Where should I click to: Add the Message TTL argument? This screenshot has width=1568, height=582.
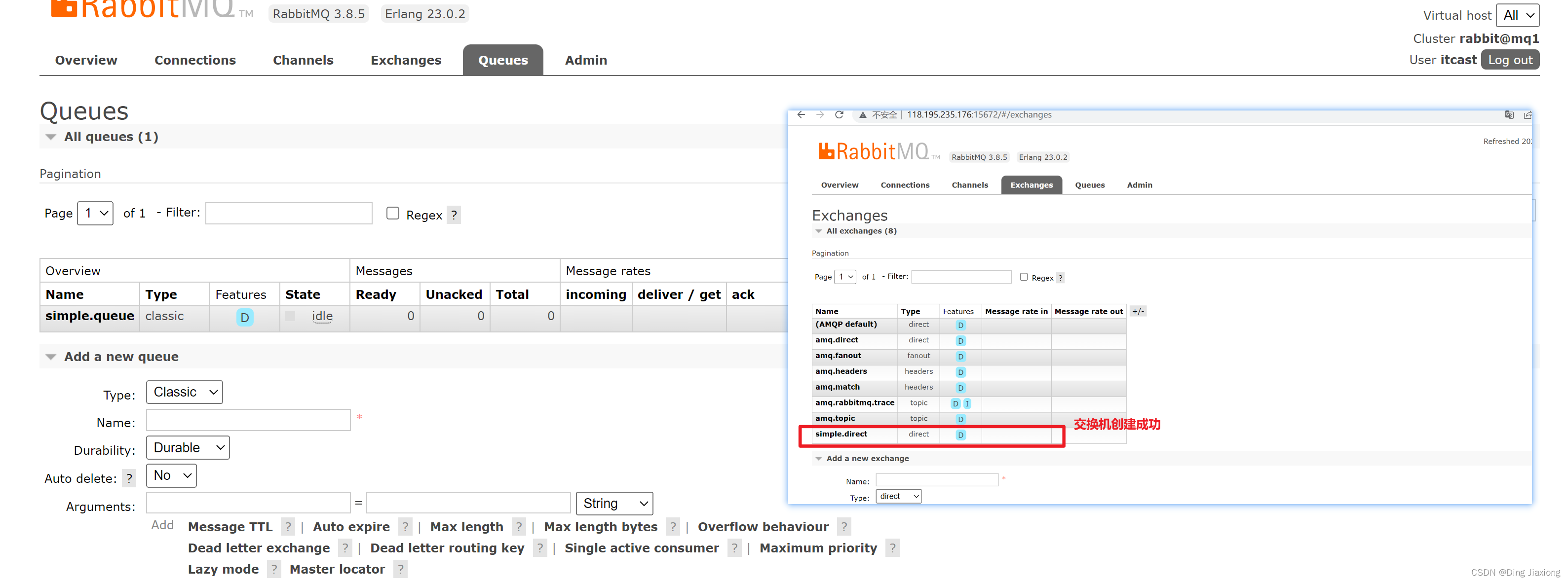pos(230,527)
